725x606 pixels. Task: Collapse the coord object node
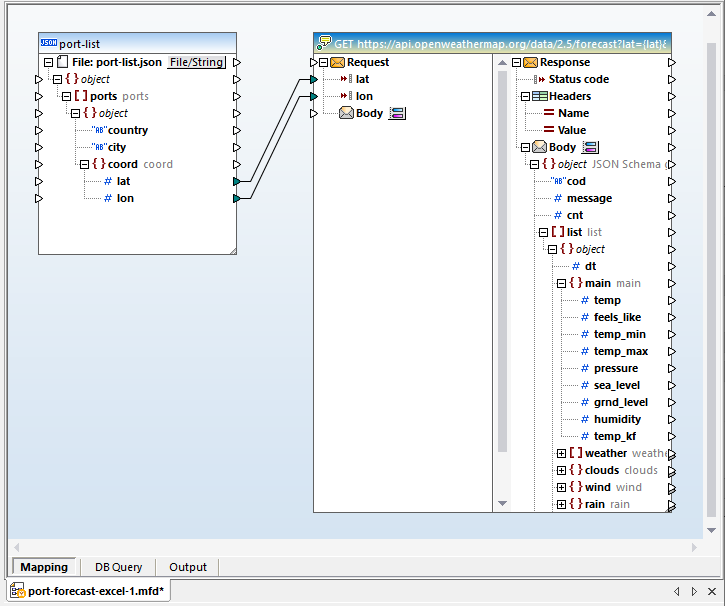click(85, 164)
